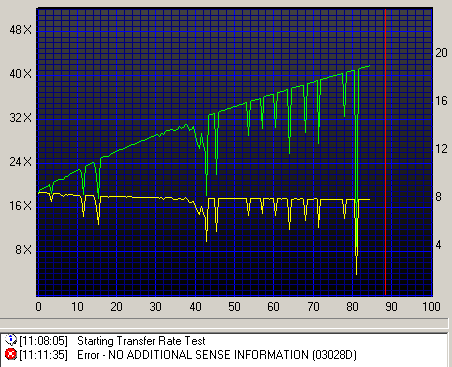
Task: Click the 40X speed axis label
Action: click(x=20, y=74)
